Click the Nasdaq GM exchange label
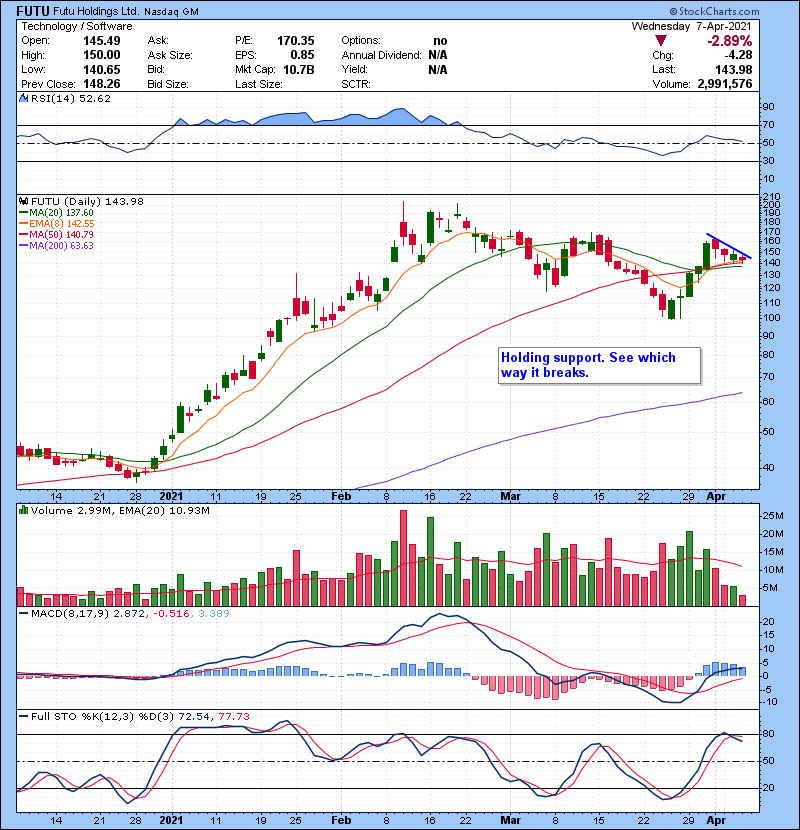800x830 pixels. click(172, 12)
